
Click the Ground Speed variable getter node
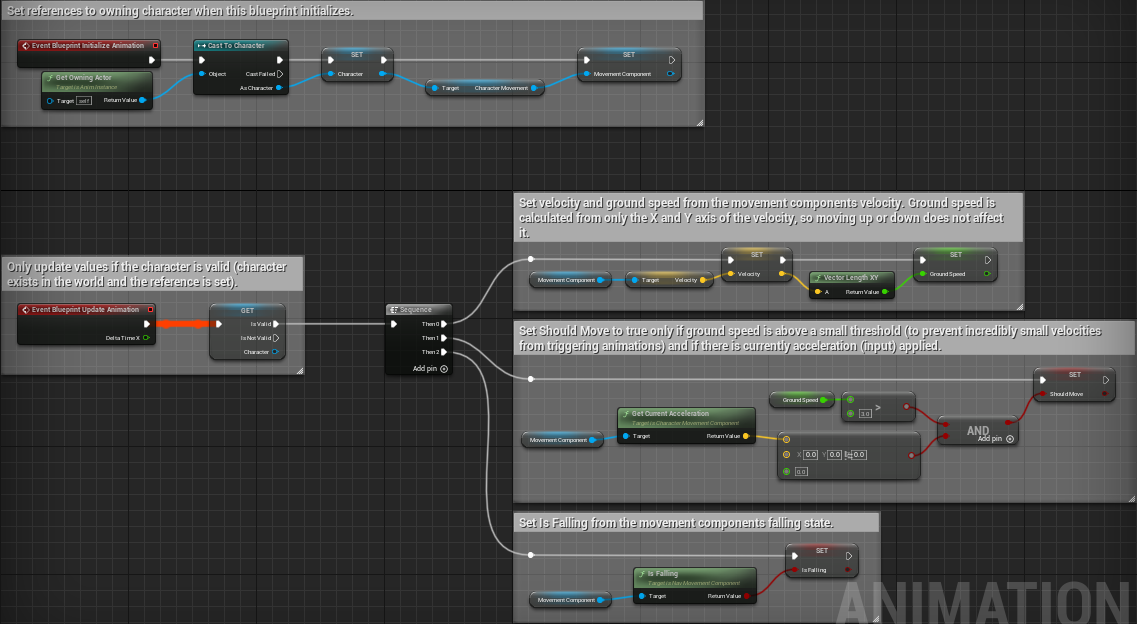pyautogui.click(x=802, y=399)
